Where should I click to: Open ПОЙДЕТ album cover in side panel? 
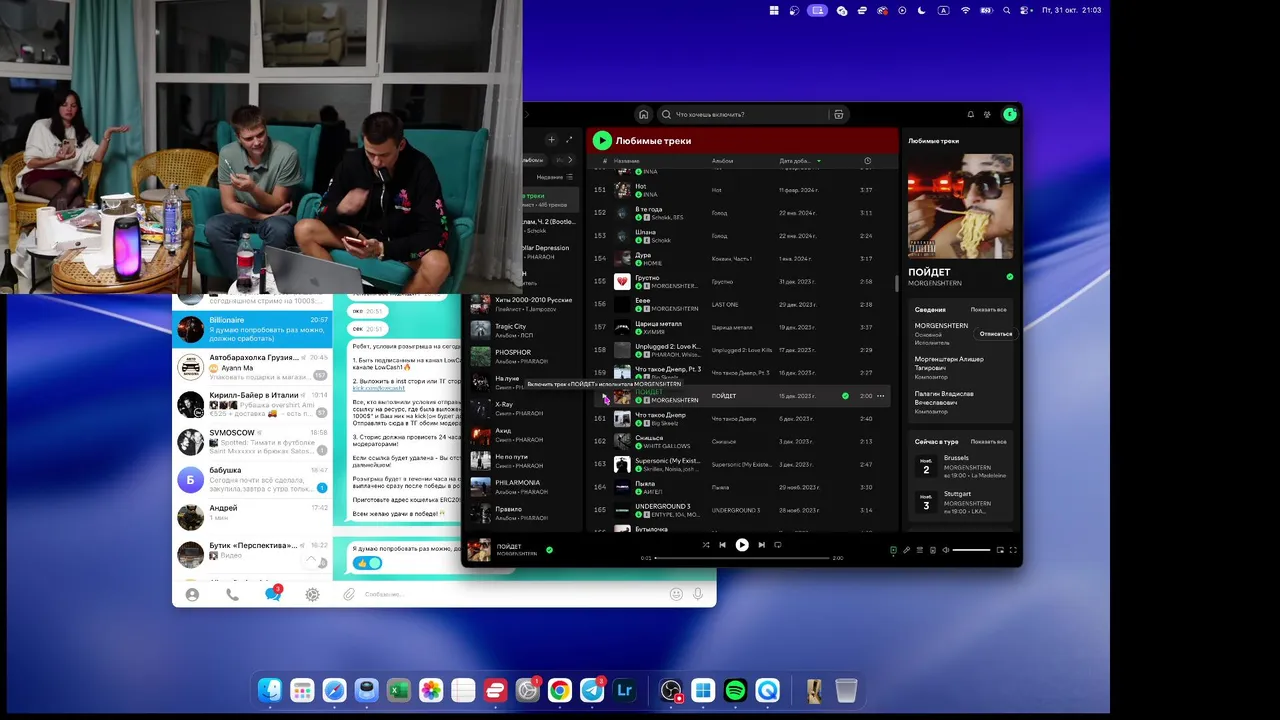click(960, 206)
